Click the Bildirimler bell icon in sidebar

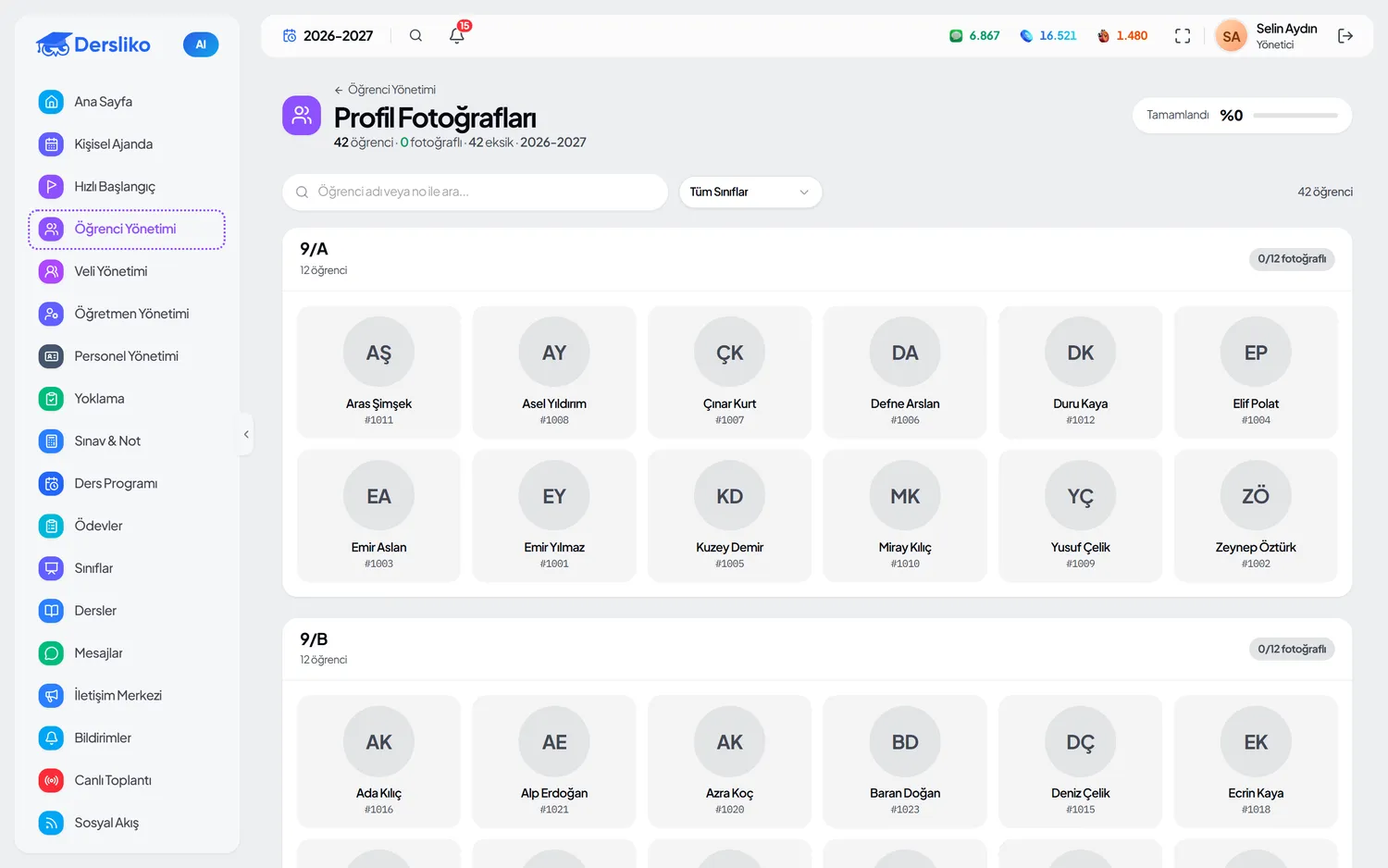[52, 738]
